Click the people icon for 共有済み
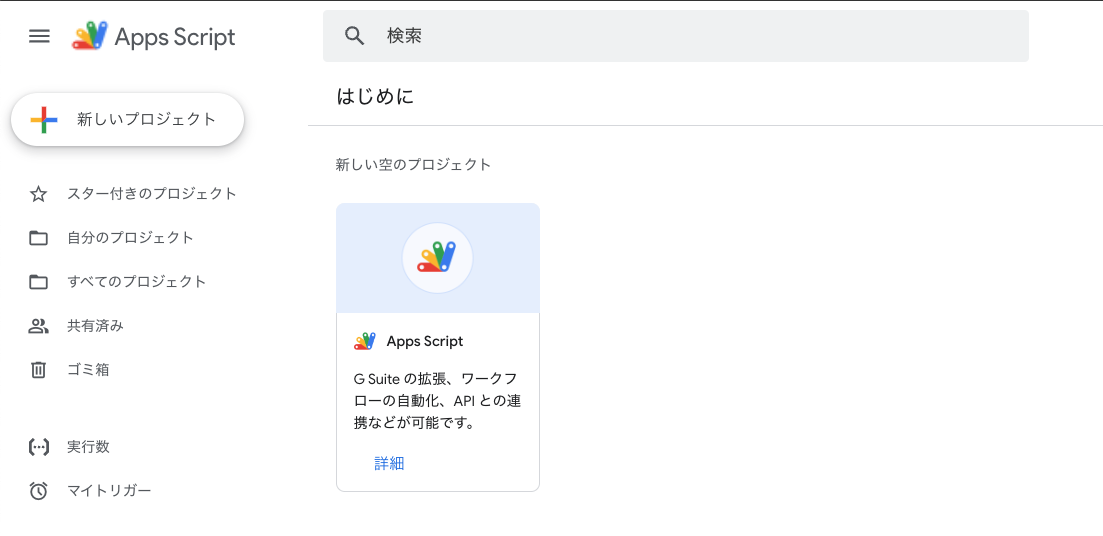The height and width of the screenshot is (536, 1103). tap(39, 326)
